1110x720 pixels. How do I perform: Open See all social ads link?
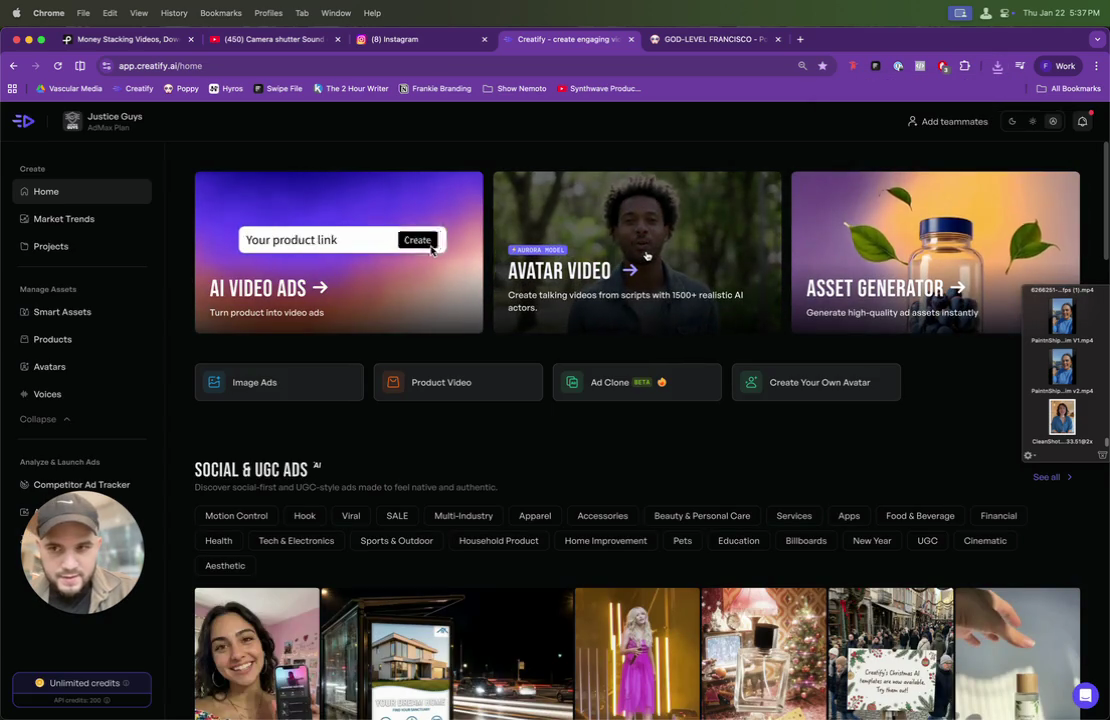coord(1052,477)
